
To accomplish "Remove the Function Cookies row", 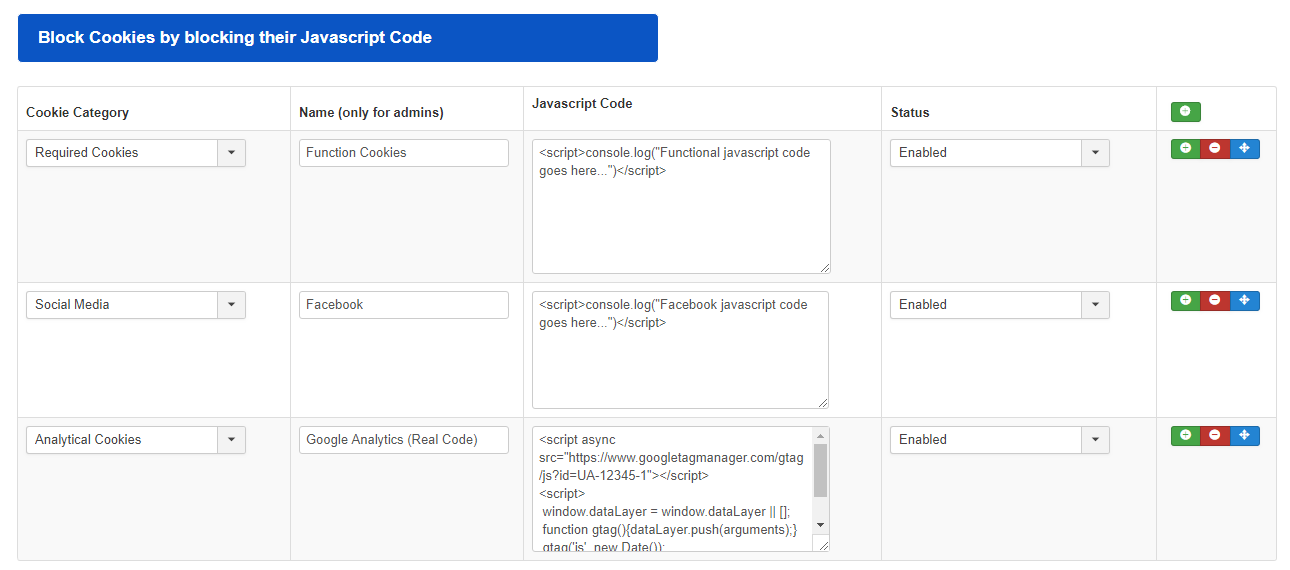I will (x=1215, y=149).
